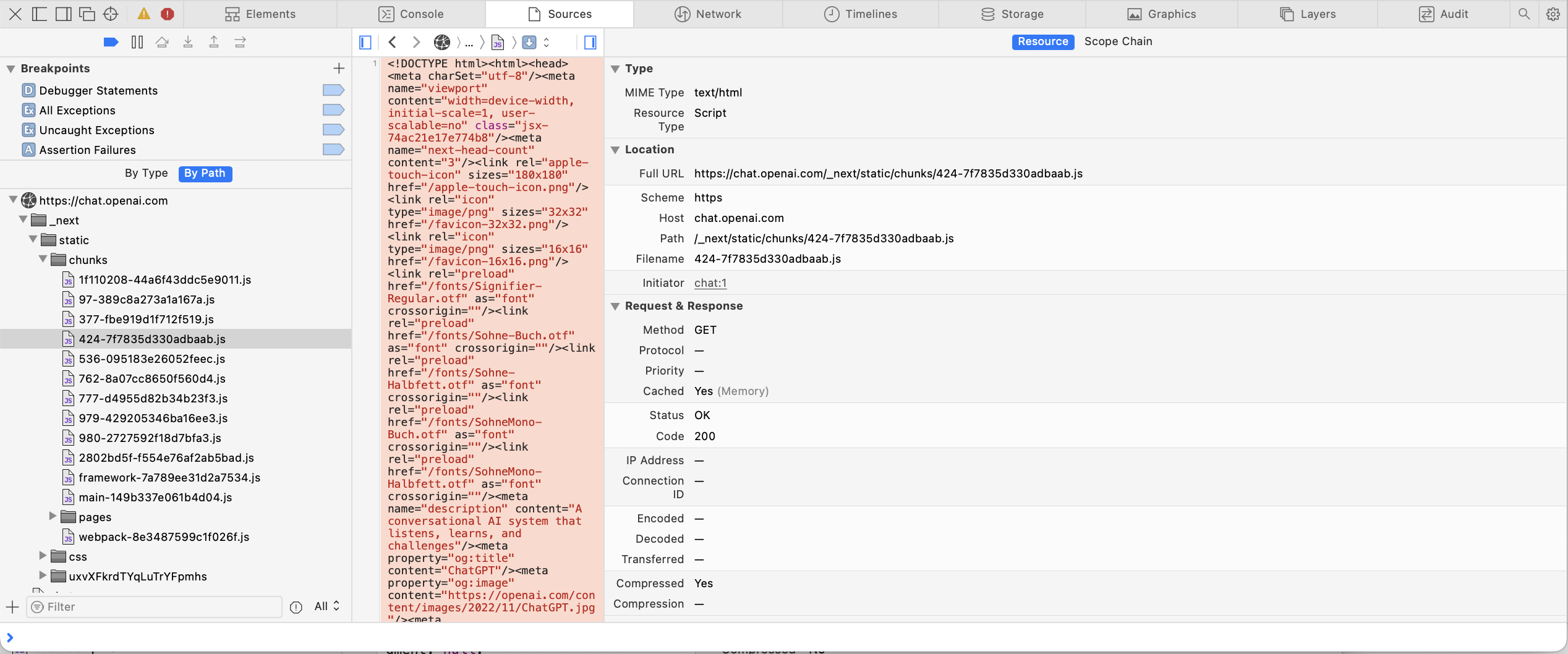Viewport: 1568px width, 654px height.
Task: Click the step over debugger icon
Action: 162,42
